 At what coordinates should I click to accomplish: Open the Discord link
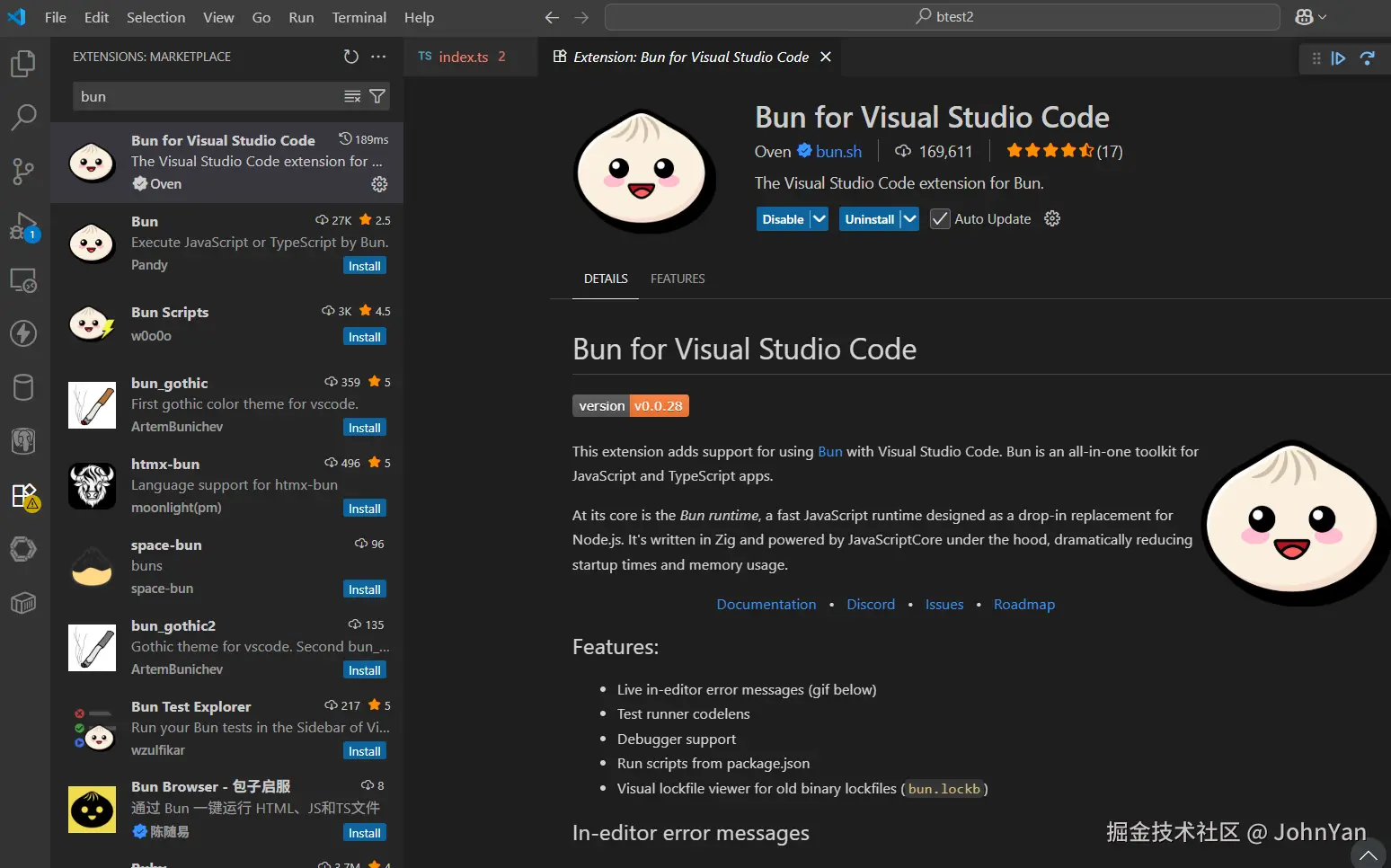click(871, 604)
